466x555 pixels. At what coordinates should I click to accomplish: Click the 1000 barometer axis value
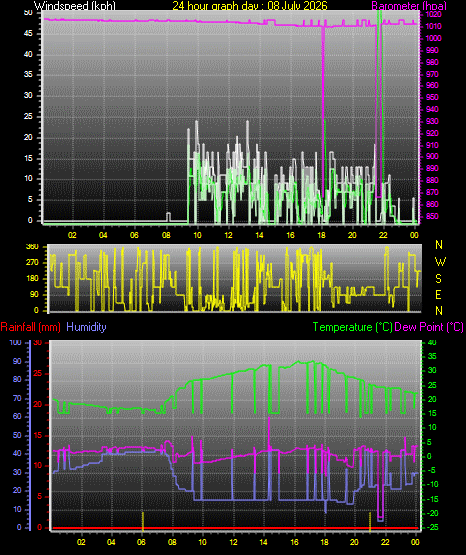(x=433, y=38)
